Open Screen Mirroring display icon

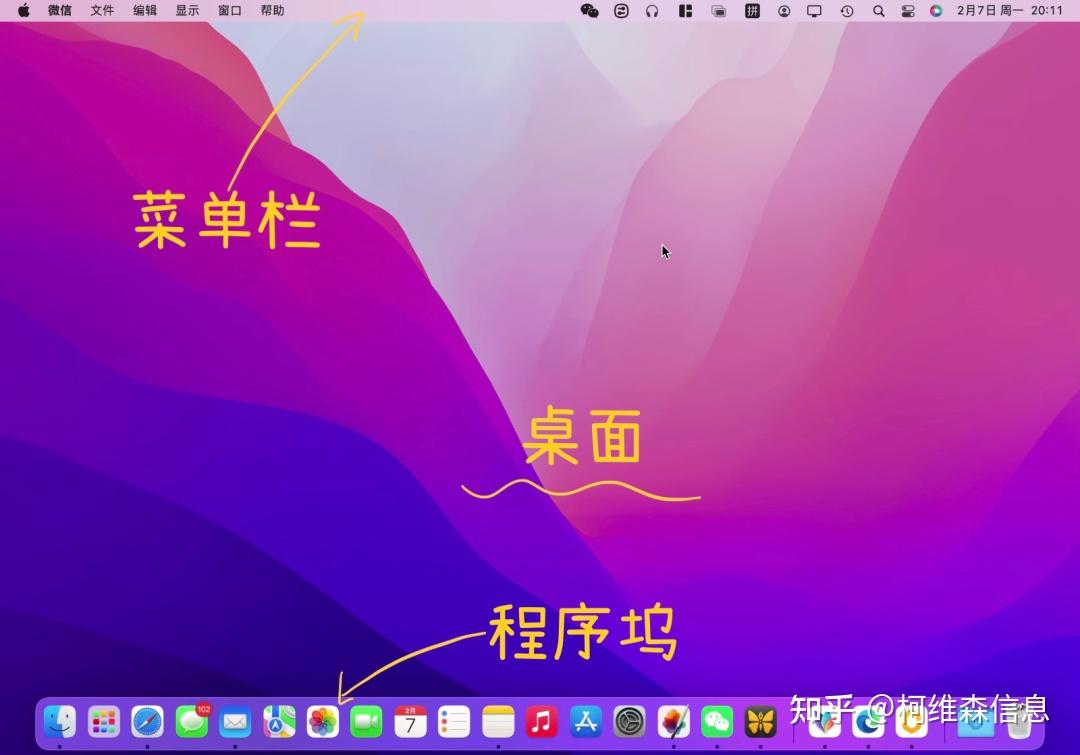coord(814,11)
